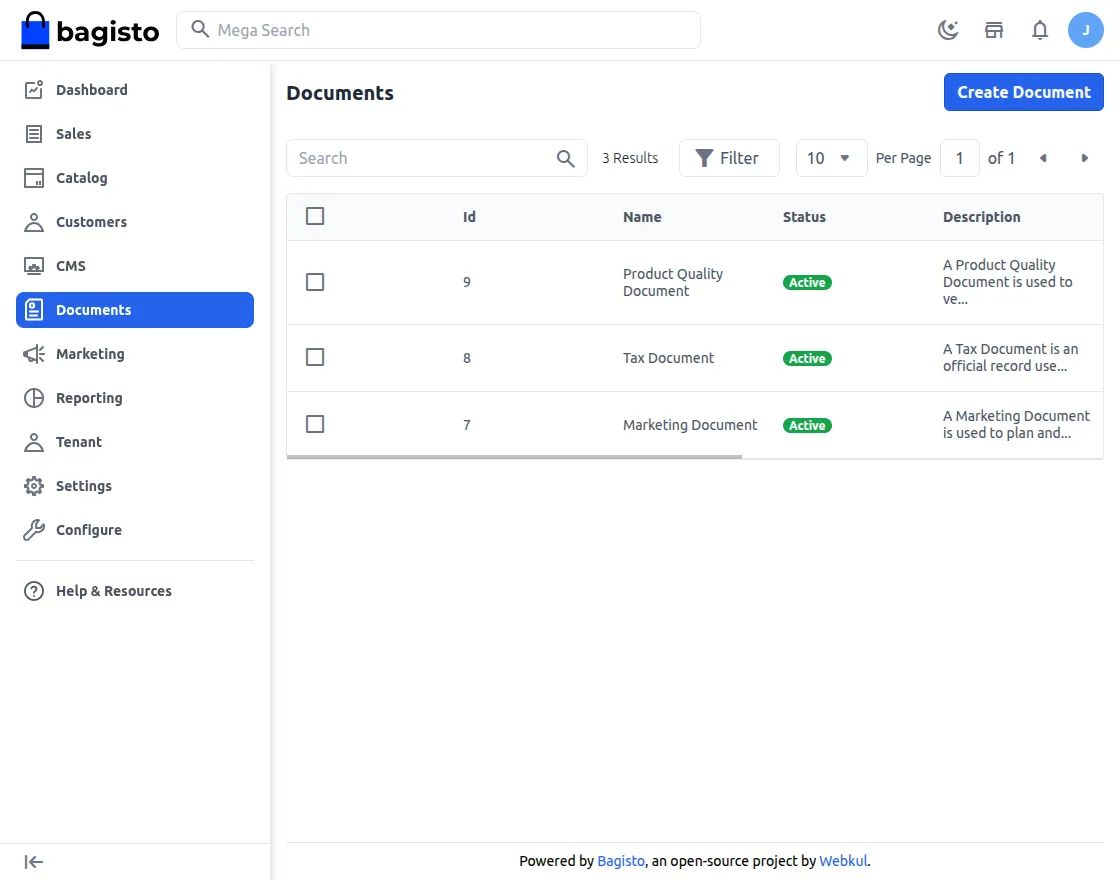Check the Product Quality Document row

315,282
